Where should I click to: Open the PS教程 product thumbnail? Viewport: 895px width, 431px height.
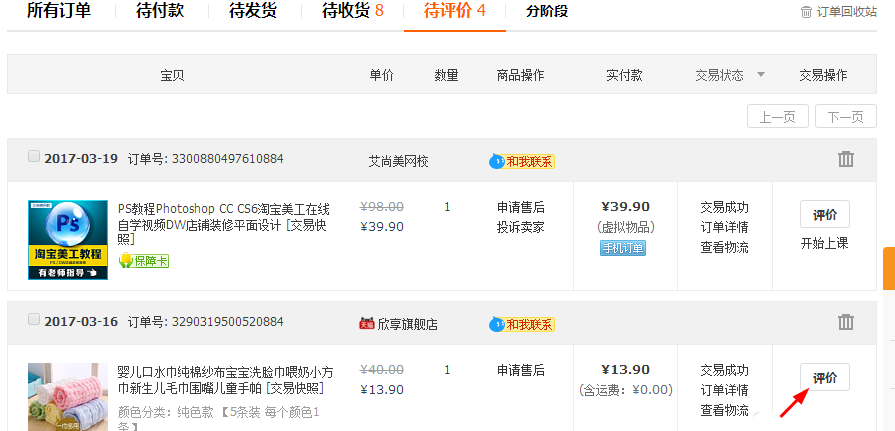coord(68,240)
